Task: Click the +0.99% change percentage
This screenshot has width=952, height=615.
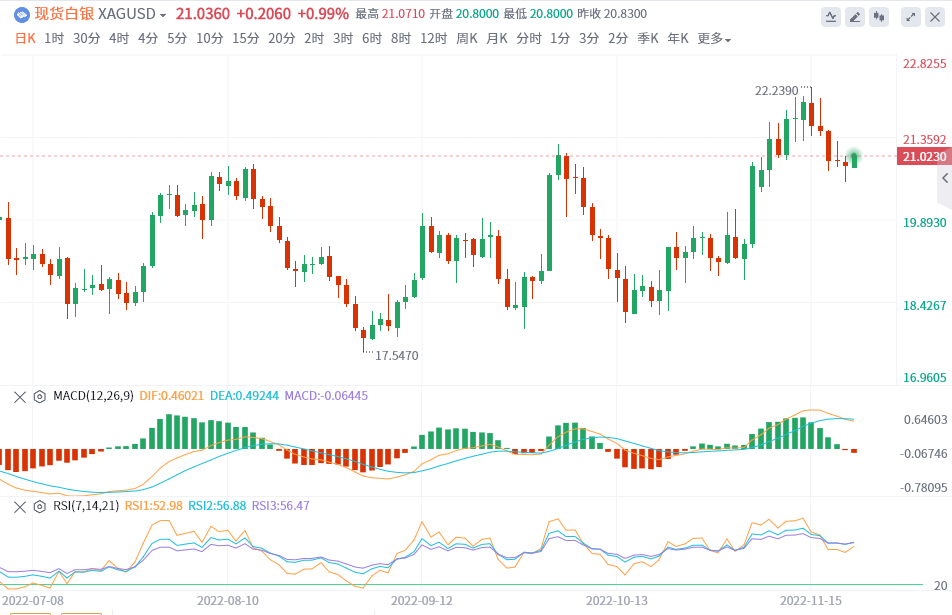Action: click(x=323, y=14)
